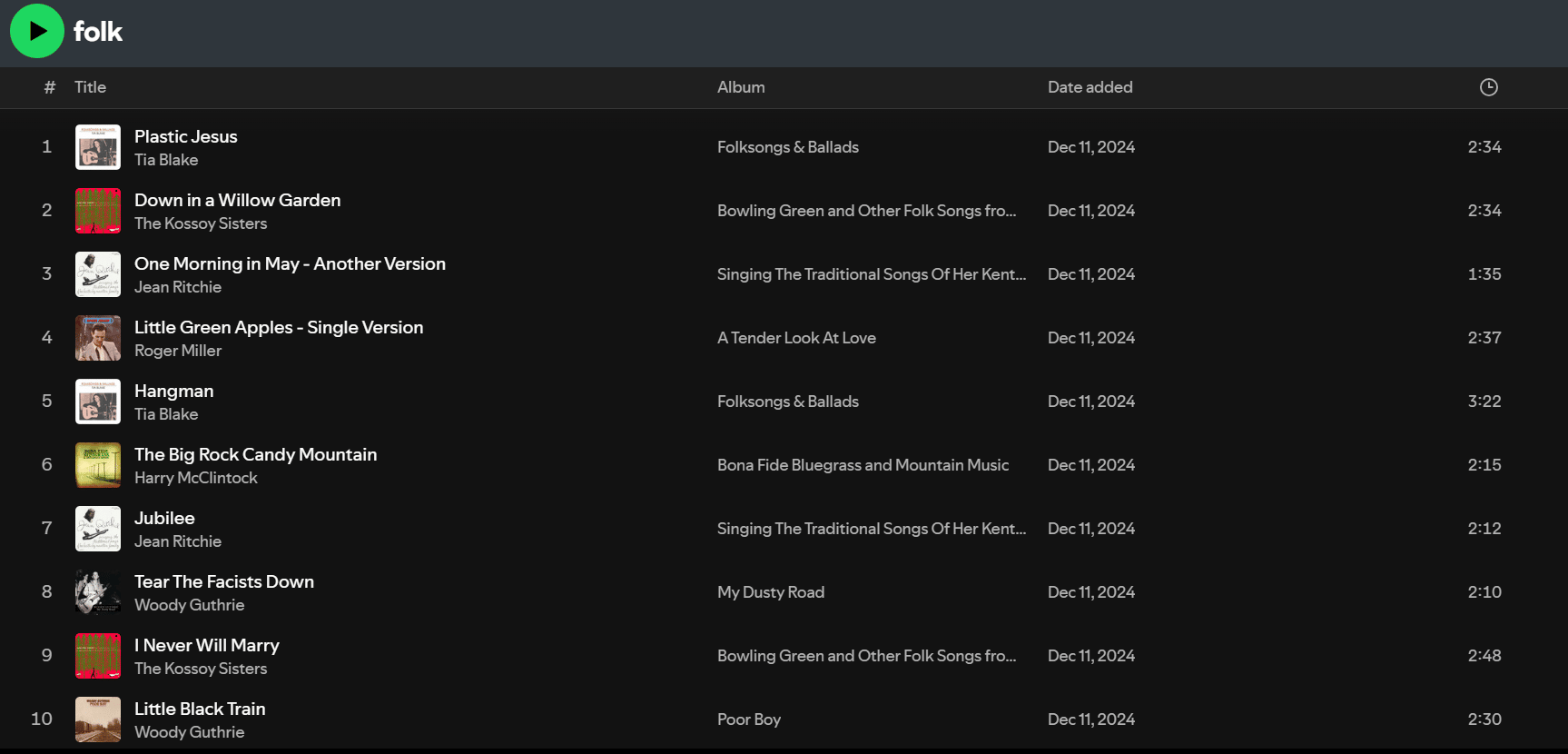Click the clock duration column icon
This screenshot has width=1568, height=754.
(1489, 87)
